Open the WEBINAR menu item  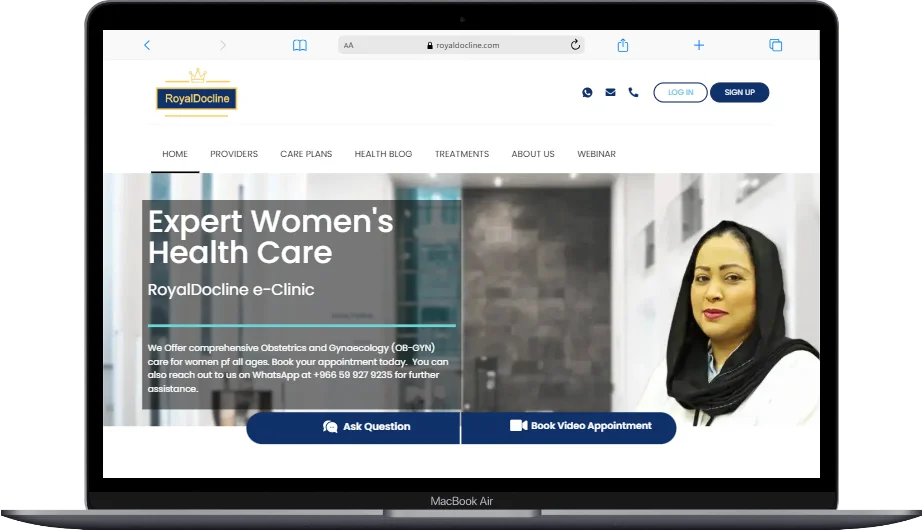click(596, 154)
